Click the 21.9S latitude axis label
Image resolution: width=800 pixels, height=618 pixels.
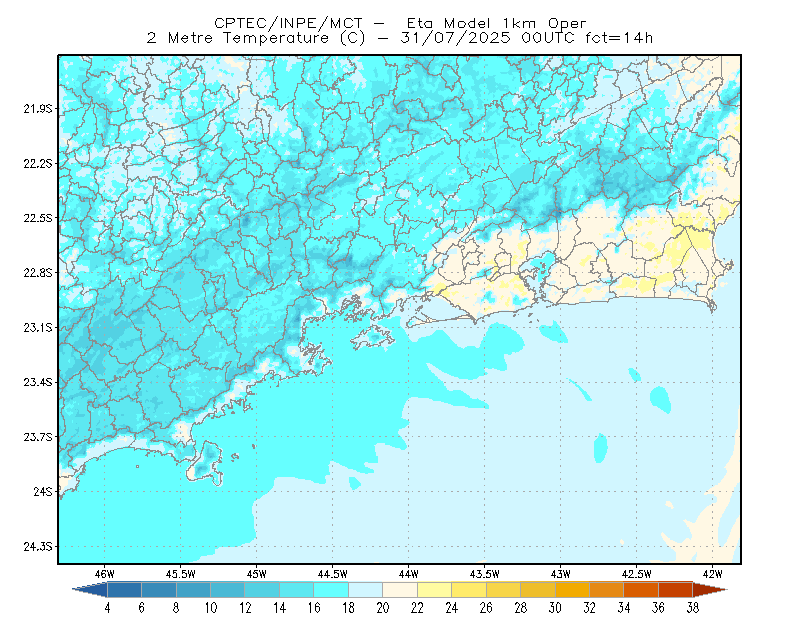38,108
